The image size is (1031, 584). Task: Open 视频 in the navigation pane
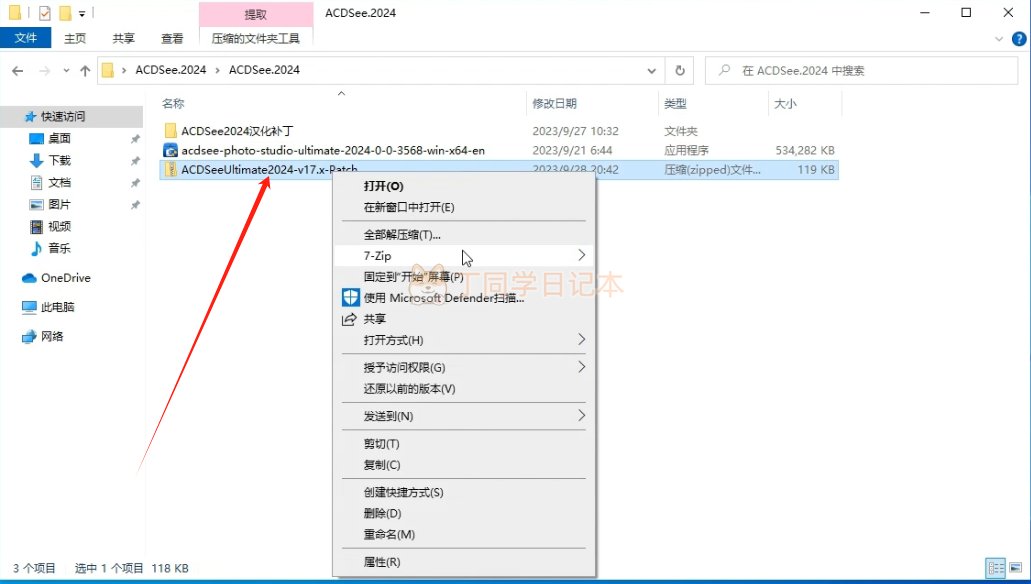point(59,226)
